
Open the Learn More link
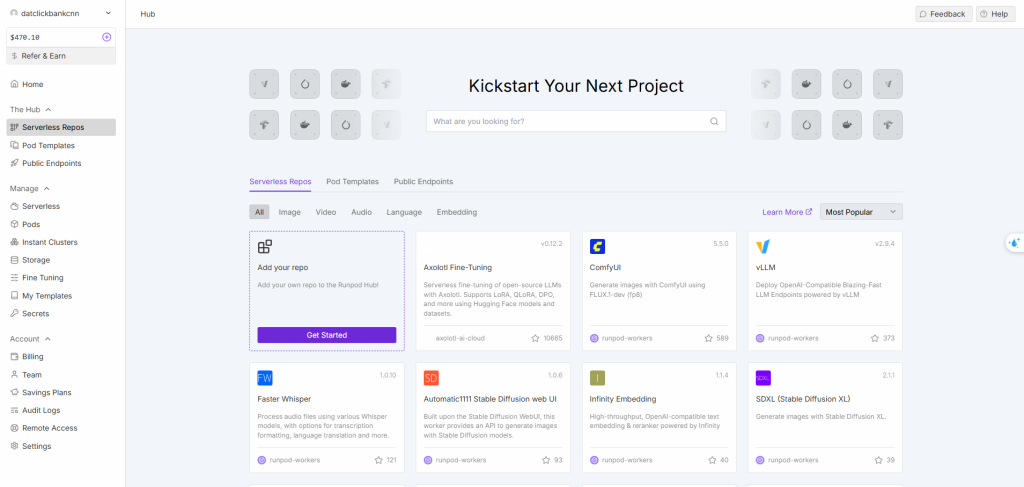[787, 212]
